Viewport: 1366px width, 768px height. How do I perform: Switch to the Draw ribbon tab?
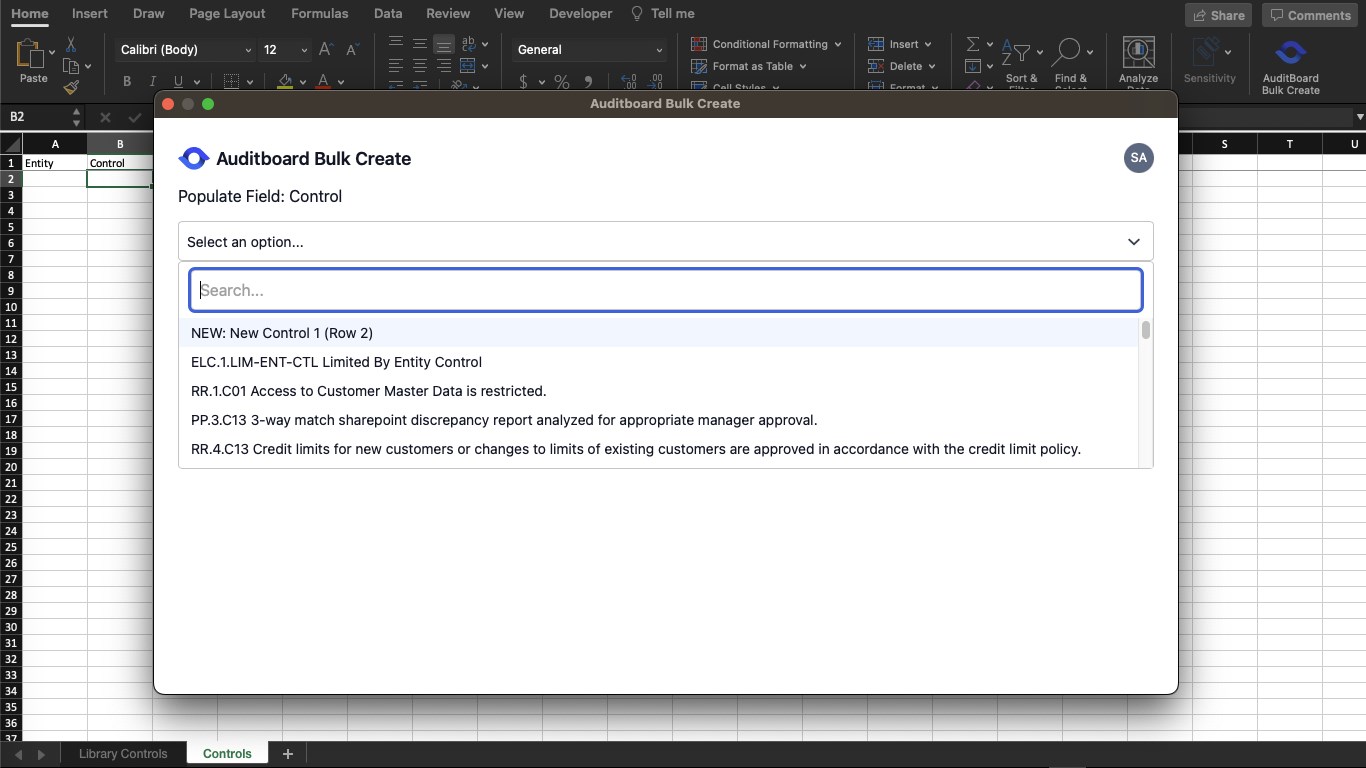pyautogui.click(x=148, y=14)
